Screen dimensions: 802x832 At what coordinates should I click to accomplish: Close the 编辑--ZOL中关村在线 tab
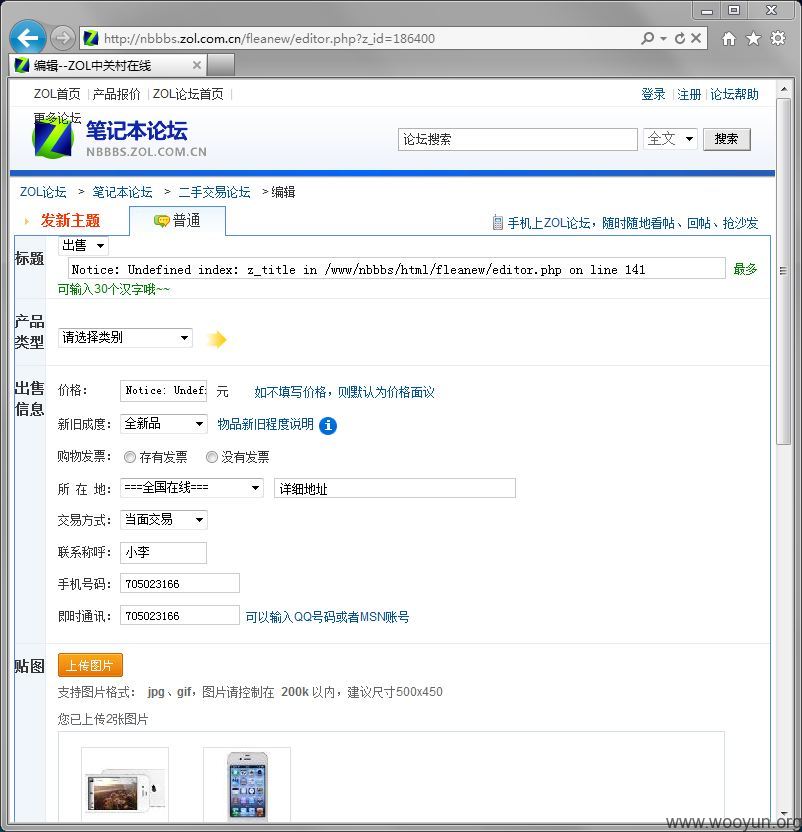click(x=196, y=65)
